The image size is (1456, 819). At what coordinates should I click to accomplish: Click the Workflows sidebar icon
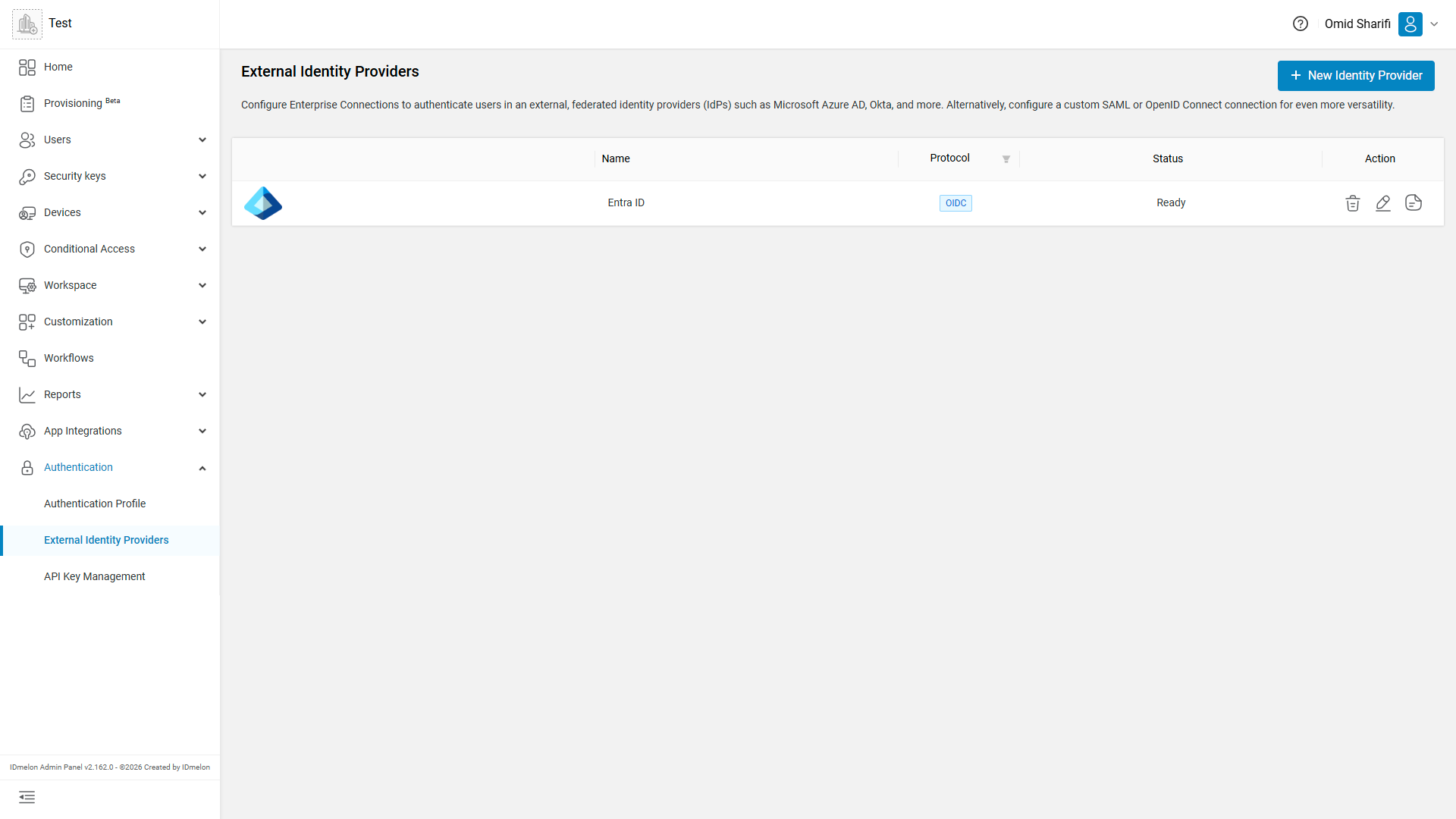click(x=27, y=359)
